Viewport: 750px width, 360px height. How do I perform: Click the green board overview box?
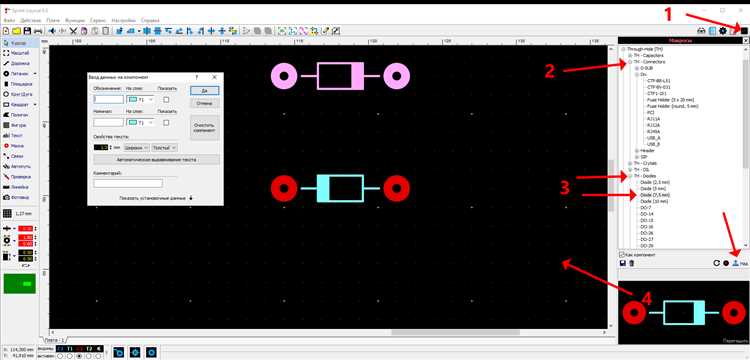point(20,284)
